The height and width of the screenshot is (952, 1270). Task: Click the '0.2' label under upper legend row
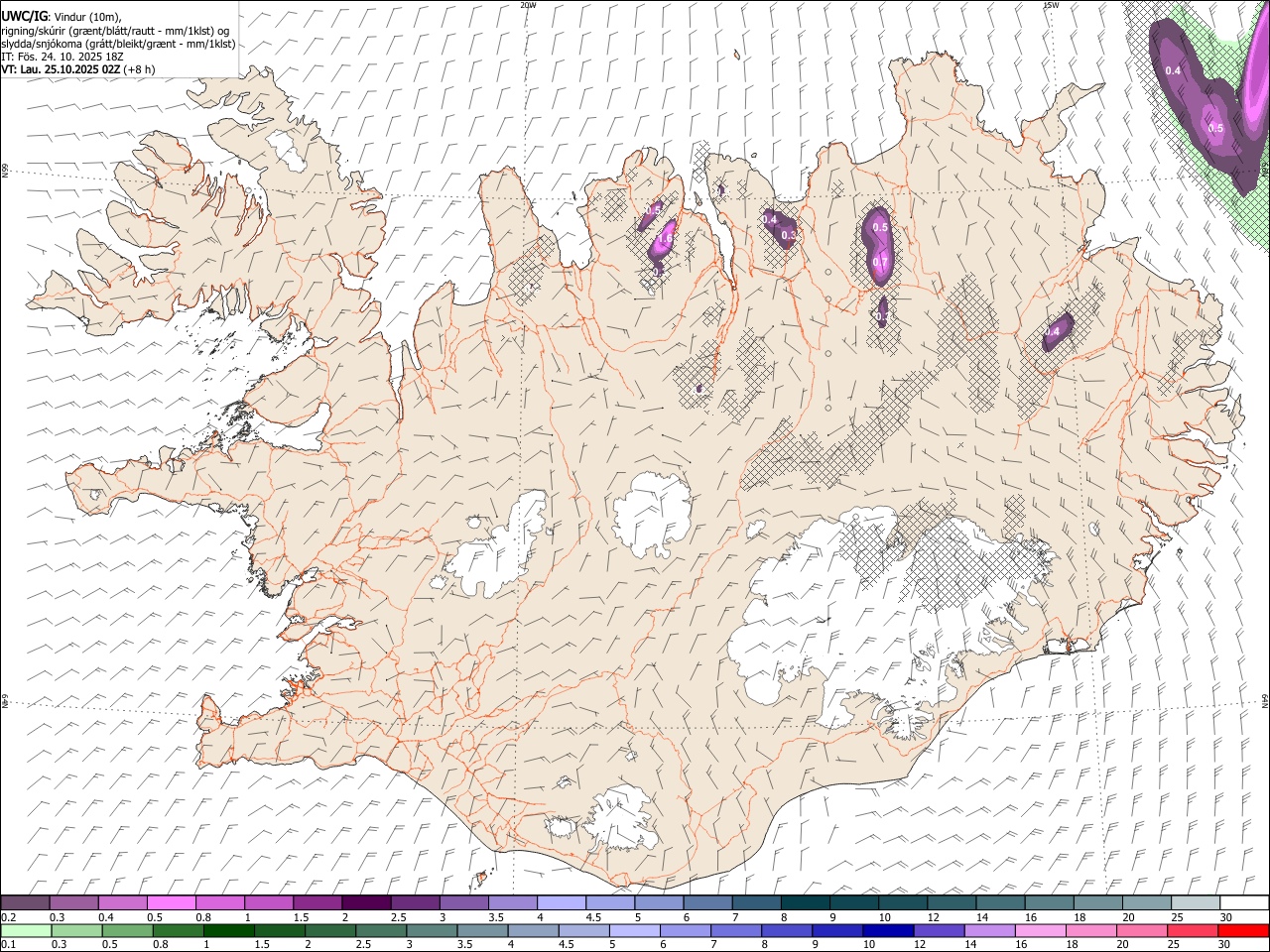click(x=7, y=917)
